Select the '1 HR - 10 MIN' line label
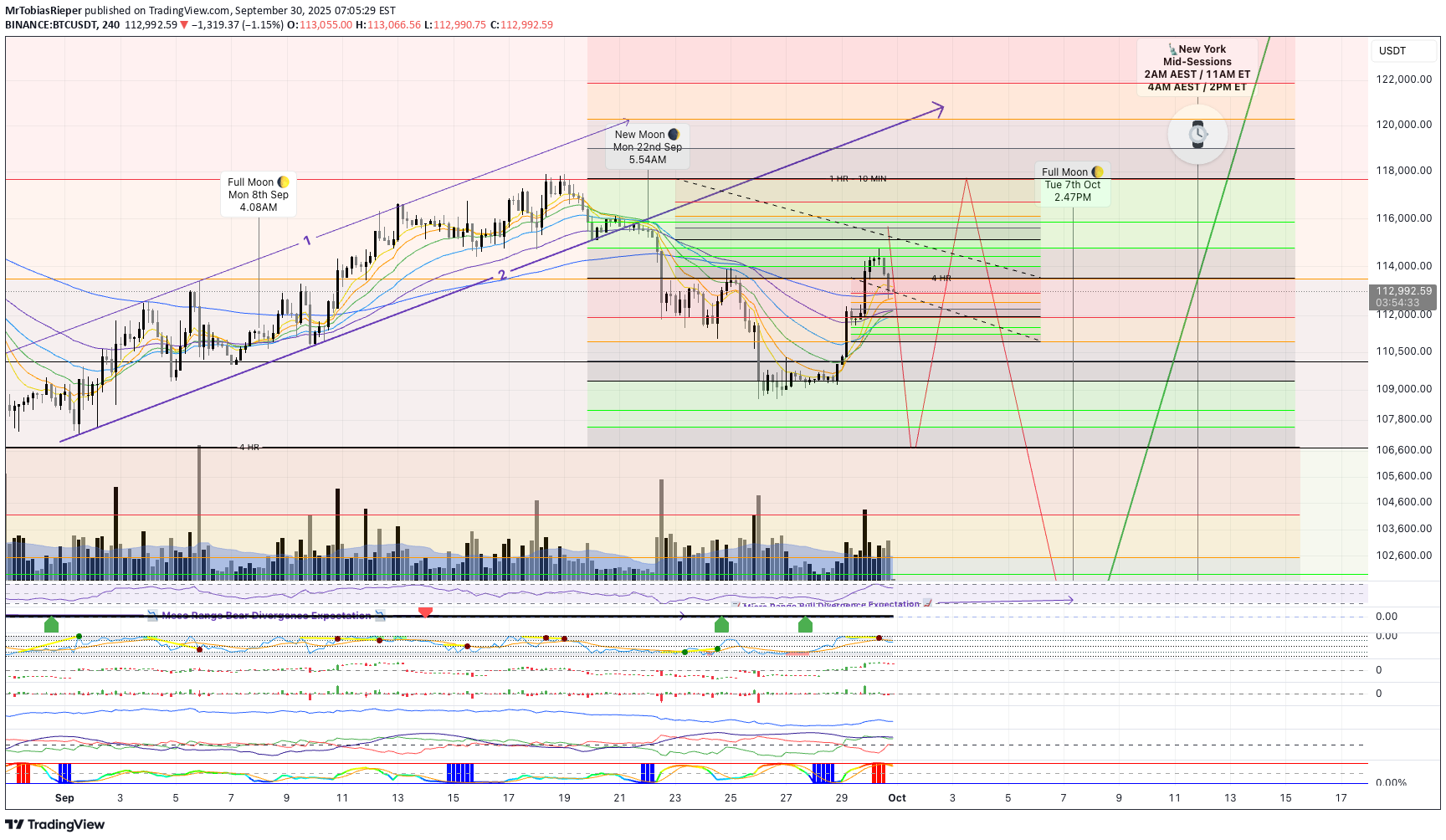 (x=858, y=179)
